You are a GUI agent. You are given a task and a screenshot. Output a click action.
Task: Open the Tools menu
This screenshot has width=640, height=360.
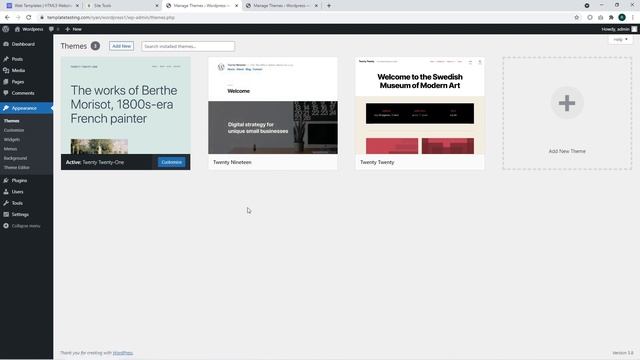tap(27, 203)
